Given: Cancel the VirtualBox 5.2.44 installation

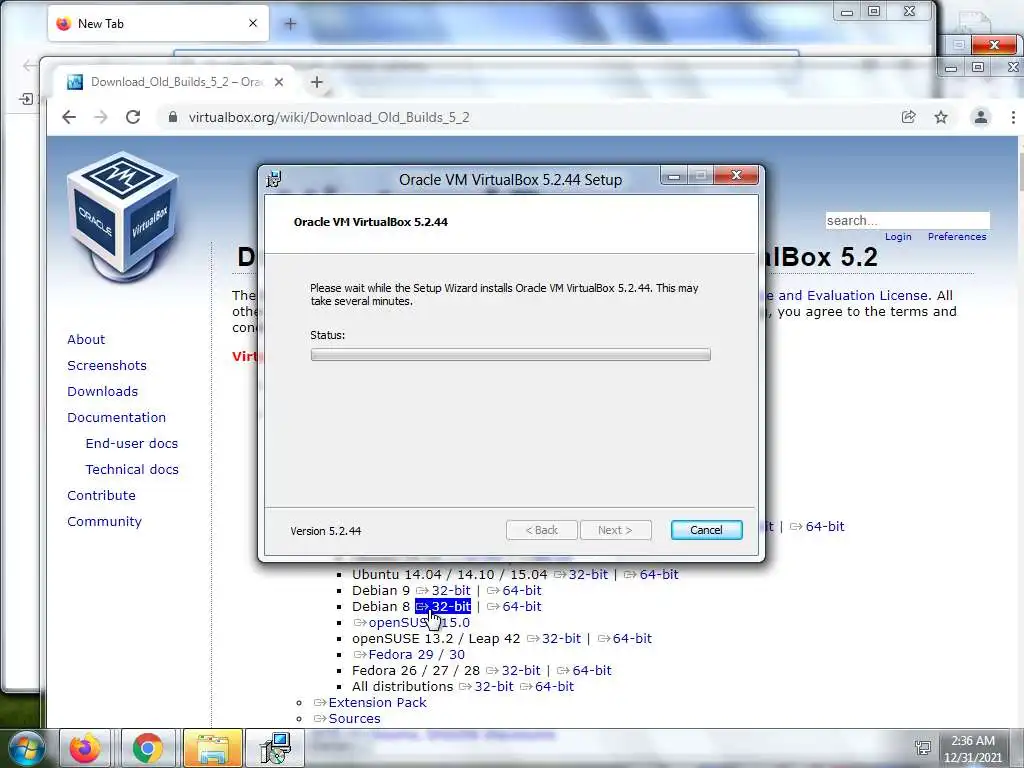Looking at the screenshot, I should (706, 530).
